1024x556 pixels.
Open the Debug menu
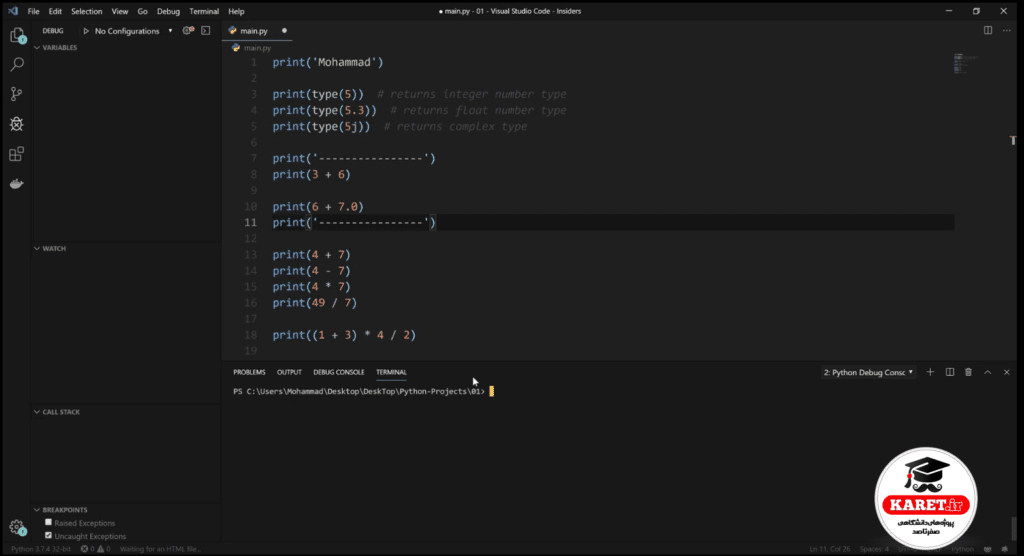pos(168,11)
